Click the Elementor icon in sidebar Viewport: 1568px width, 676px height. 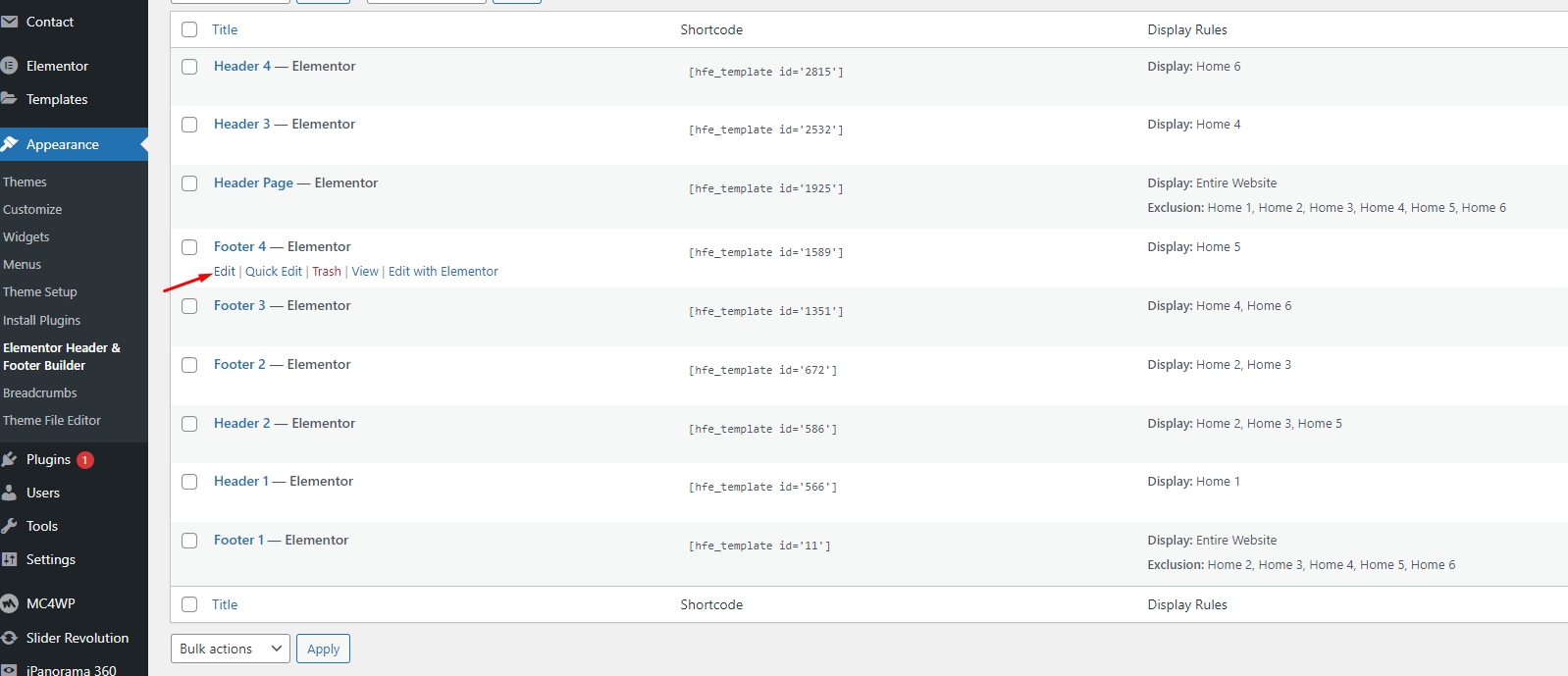(10, 66)
